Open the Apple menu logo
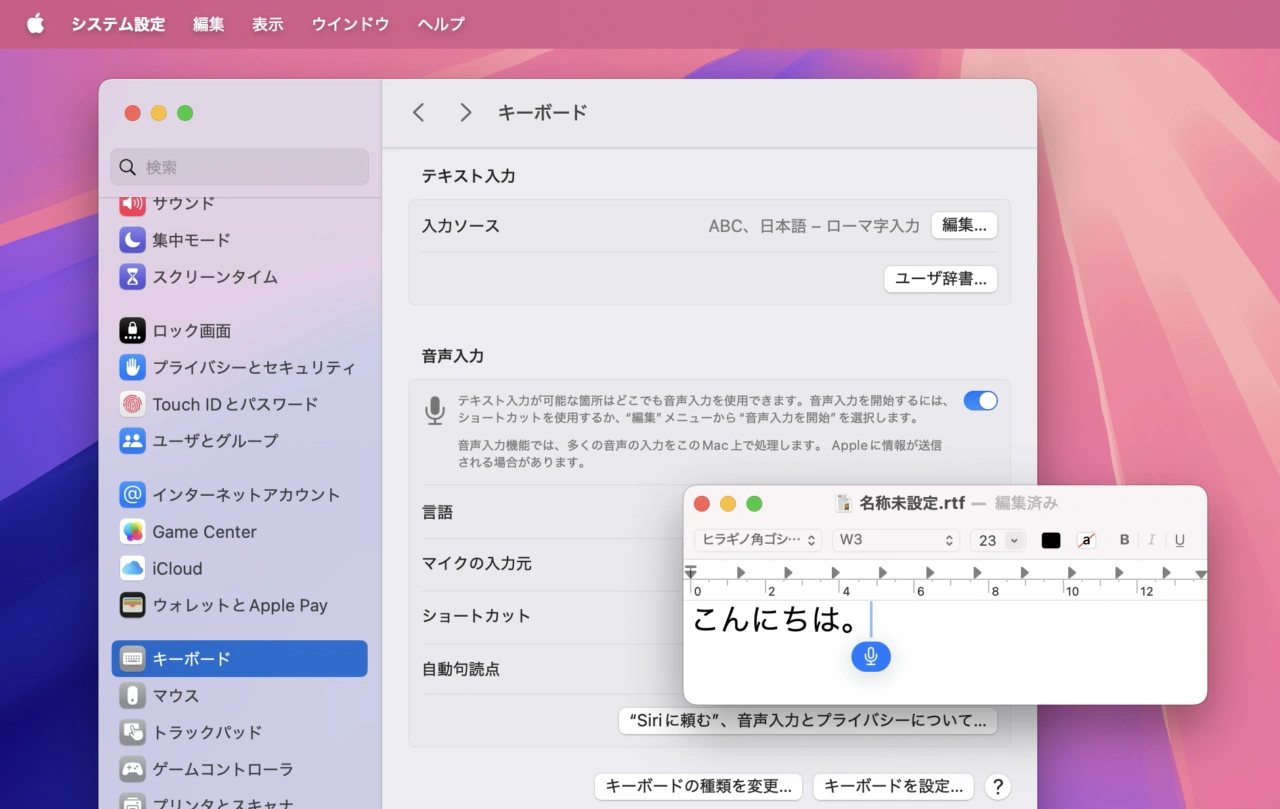1280x809 pixels. (x=35, y=24)
